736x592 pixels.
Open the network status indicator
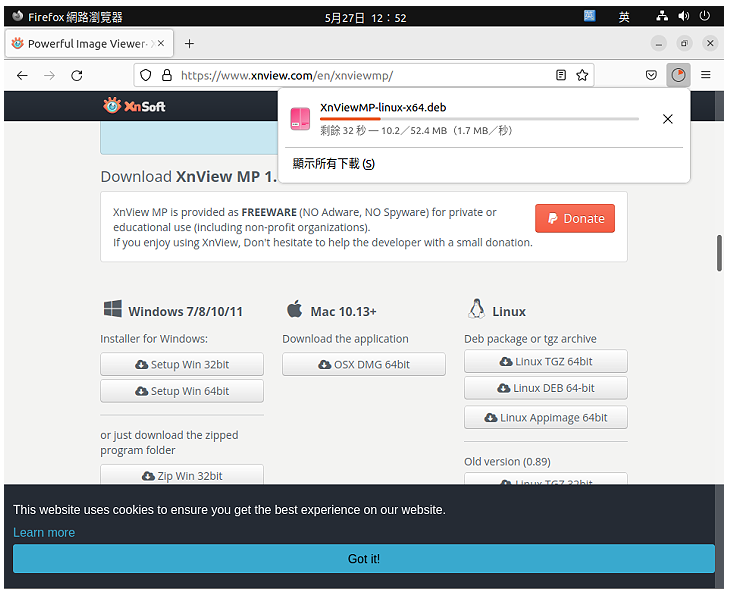click(662, 16)
